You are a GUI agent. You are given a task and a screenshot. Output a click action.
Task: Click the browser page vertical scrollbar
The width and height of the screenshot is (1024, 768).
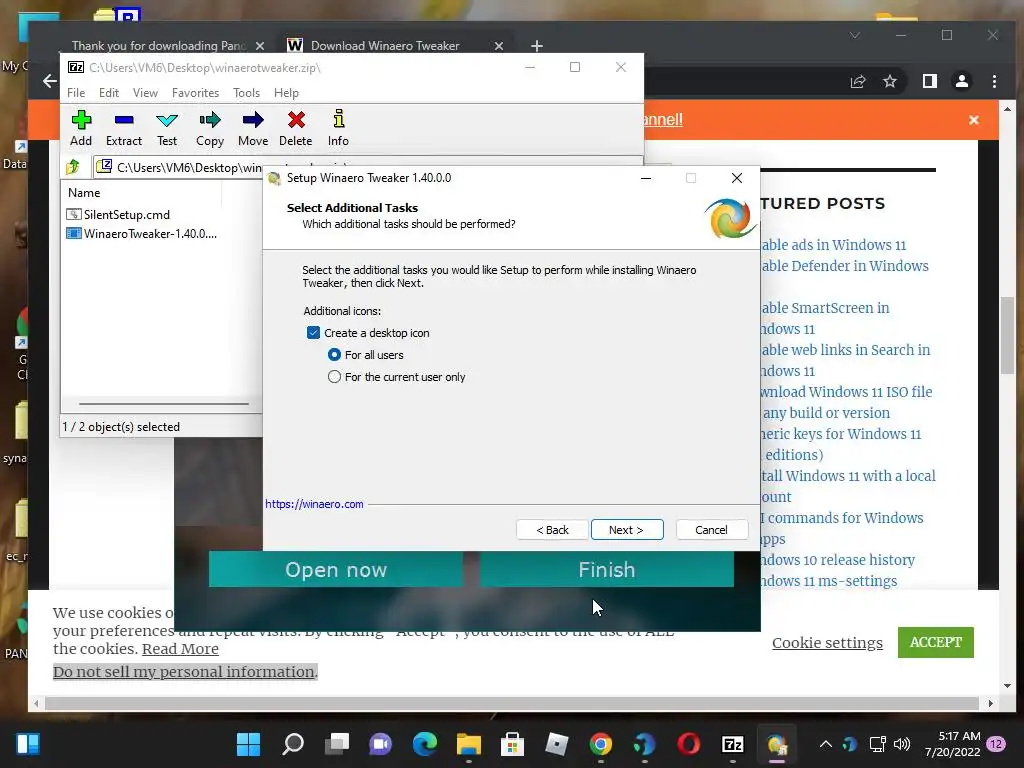coord(1007,336)
